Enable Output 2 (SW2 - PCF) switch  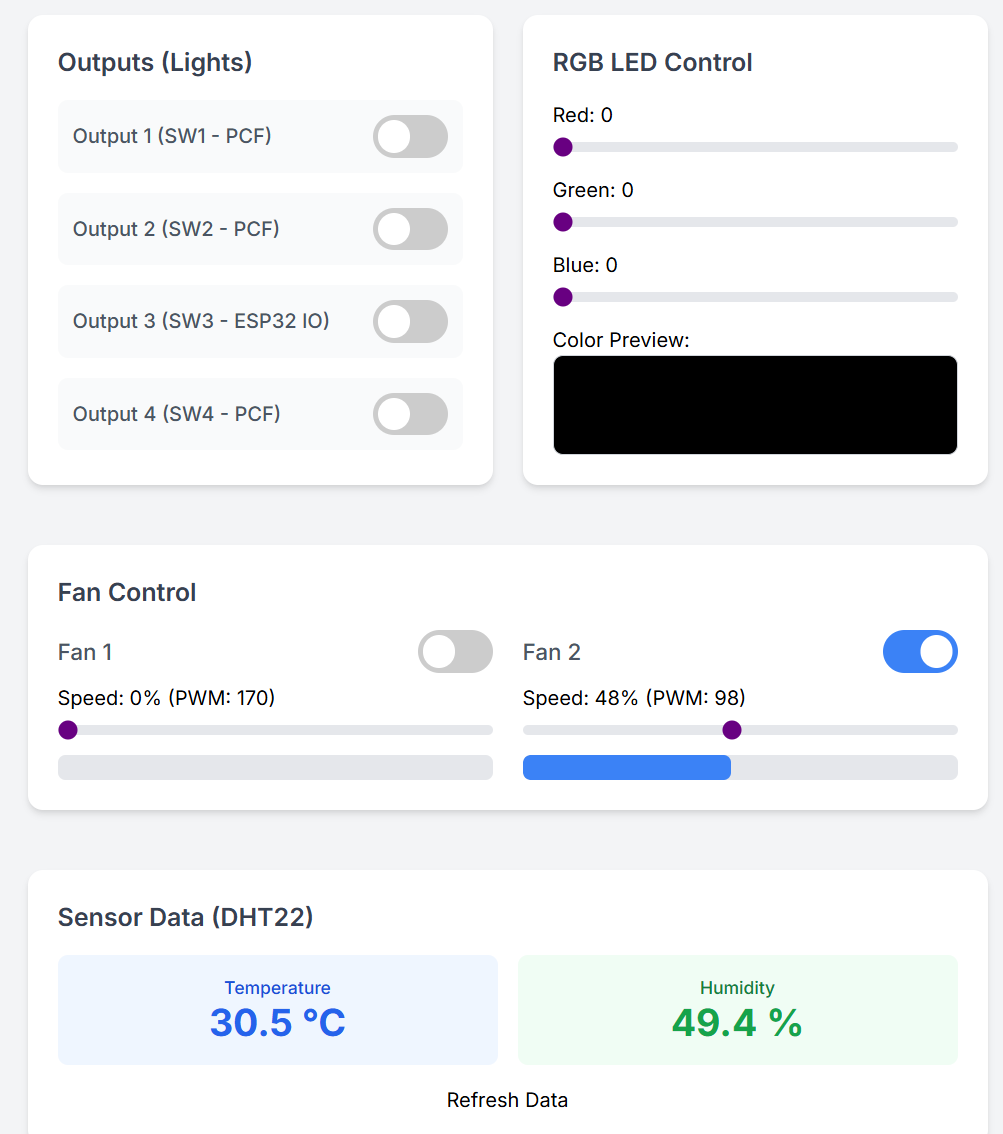410,229
